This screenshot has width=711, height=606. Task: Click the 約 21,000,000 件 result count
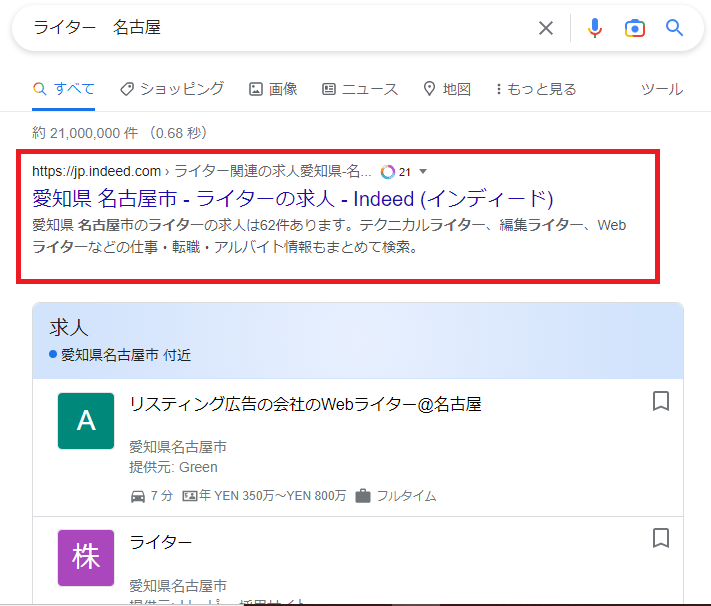[85, 133]
